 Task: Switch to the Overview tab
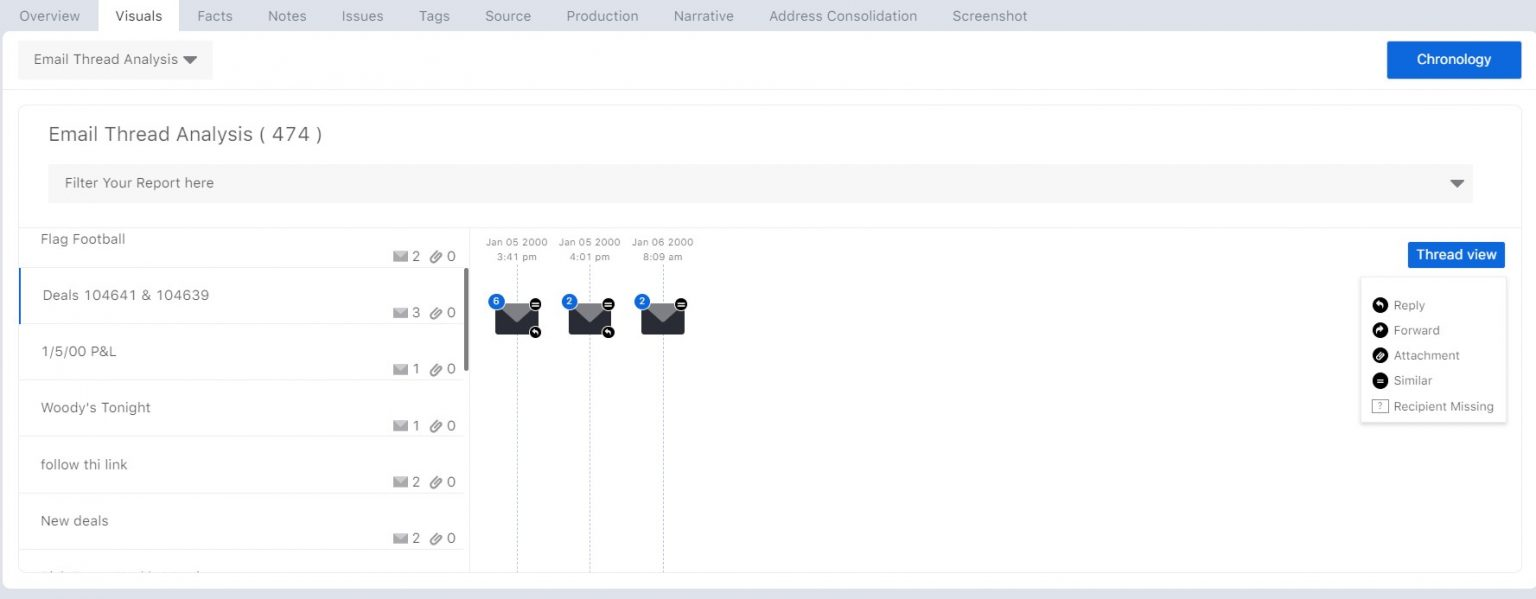pyautogui.click(x=50, y=16)
